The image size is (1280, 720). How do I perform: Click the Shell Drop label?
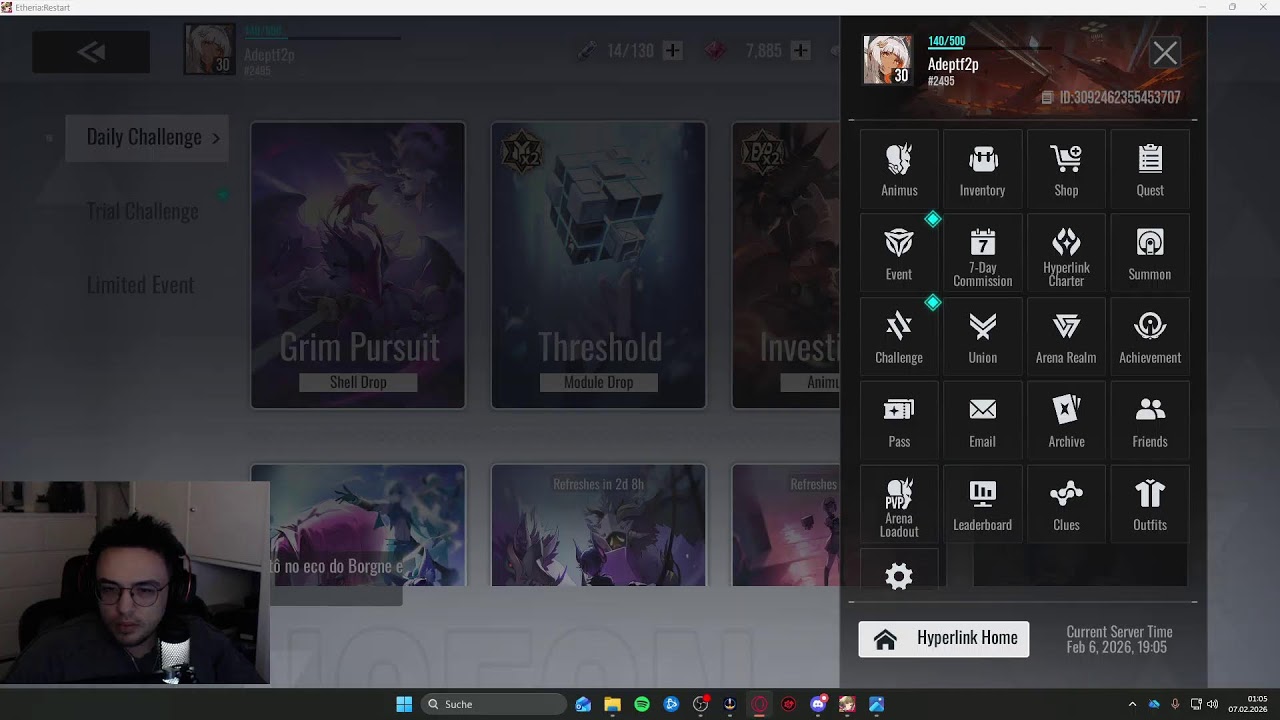pyautogui.click(x=358, y=382)
